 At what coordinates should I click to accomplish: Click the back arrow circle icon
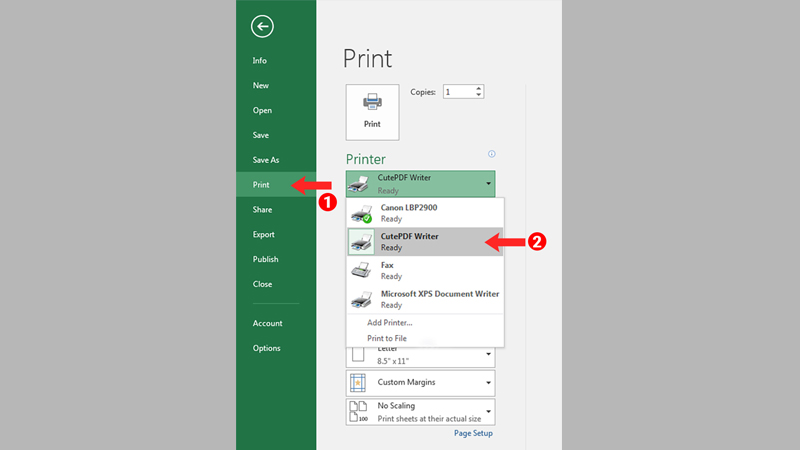click(263, 27)
